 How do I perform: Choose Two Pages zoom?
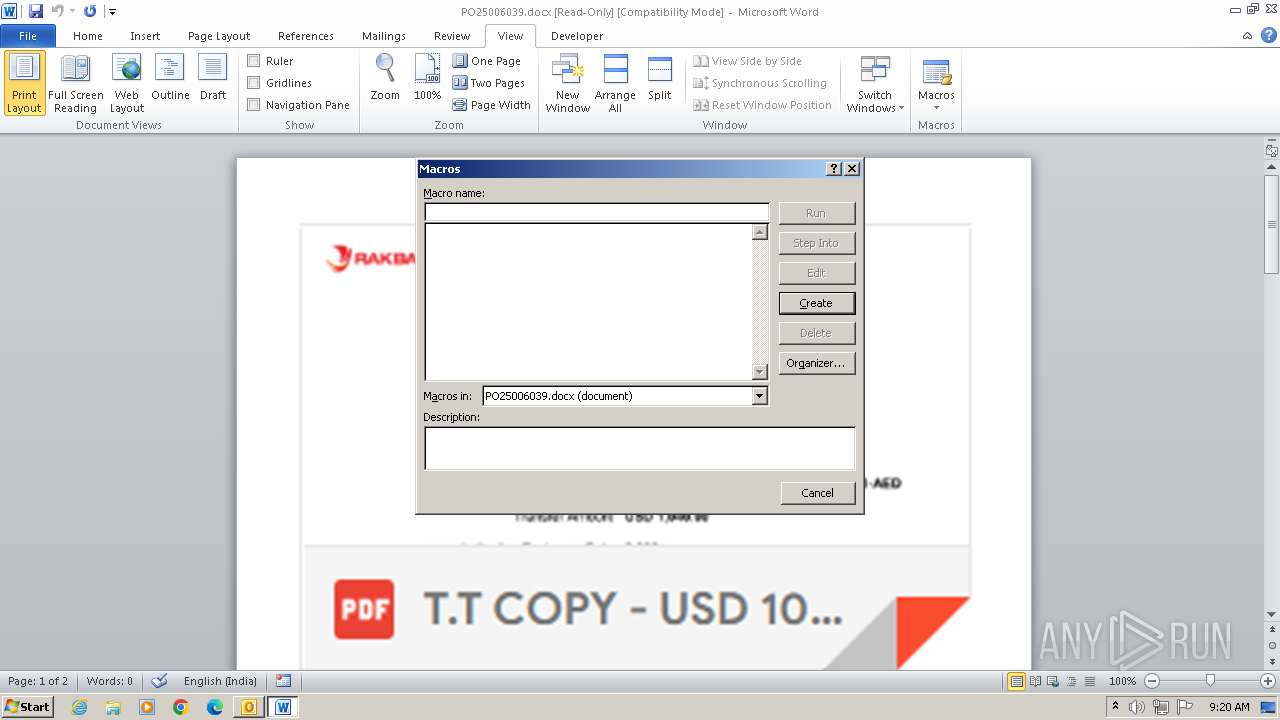click(x=489, y=83)
